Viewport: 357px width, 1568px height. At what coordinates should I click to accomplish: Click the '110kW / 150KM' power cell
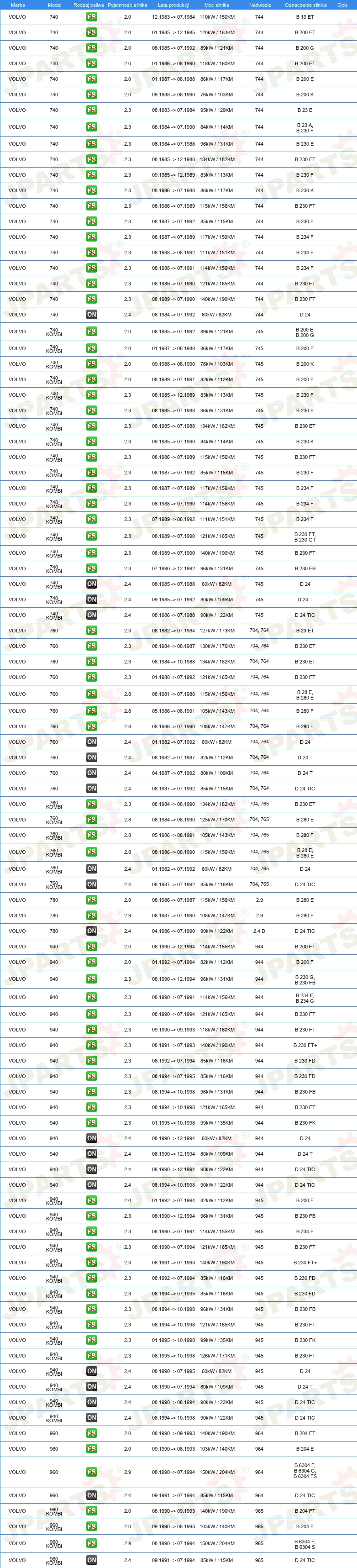click(216, 17)
